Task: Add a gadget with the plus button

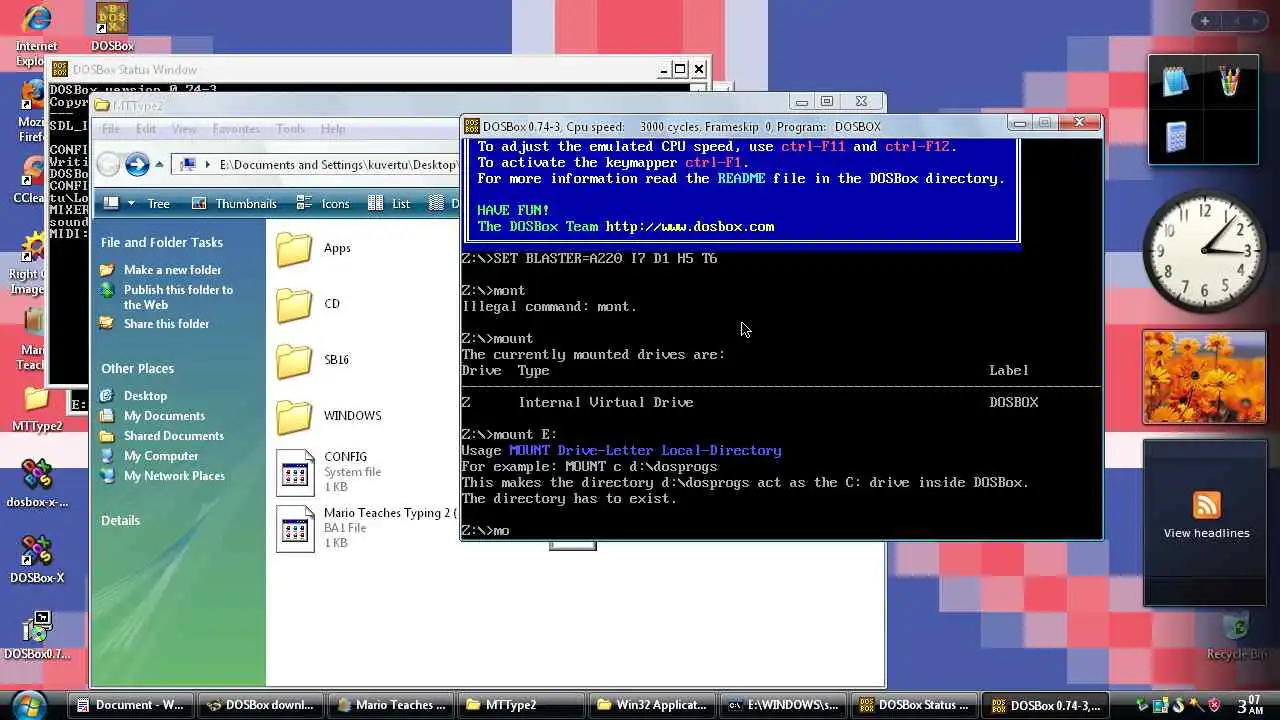Action: tap(1205, 21)
